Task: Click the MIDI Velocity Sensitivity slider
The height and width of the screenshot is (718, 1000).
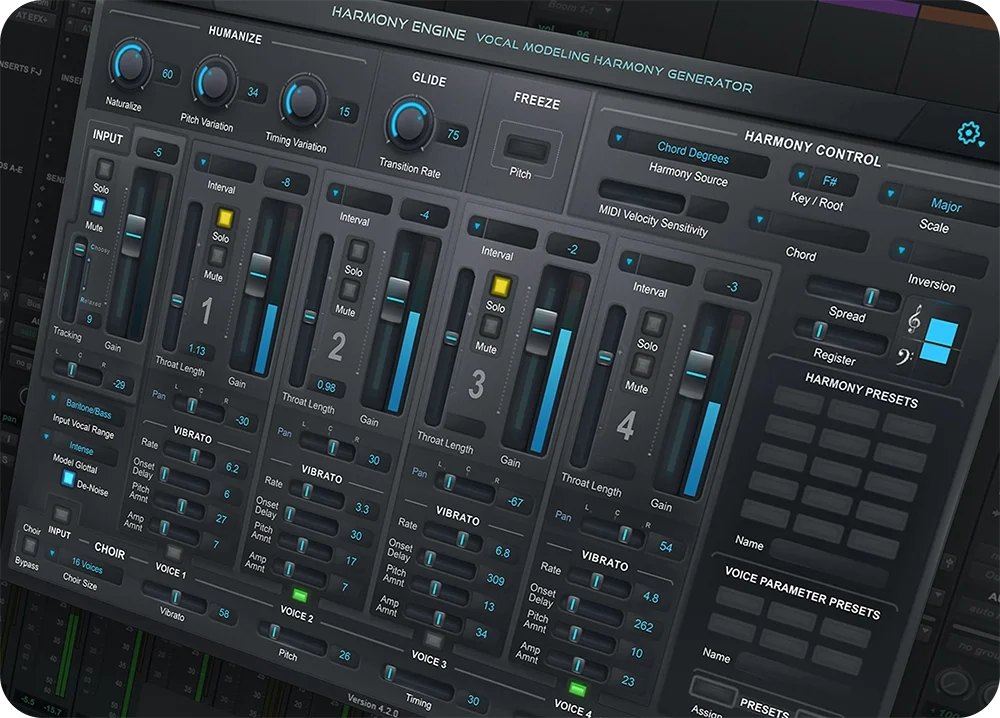Action: 640,197
